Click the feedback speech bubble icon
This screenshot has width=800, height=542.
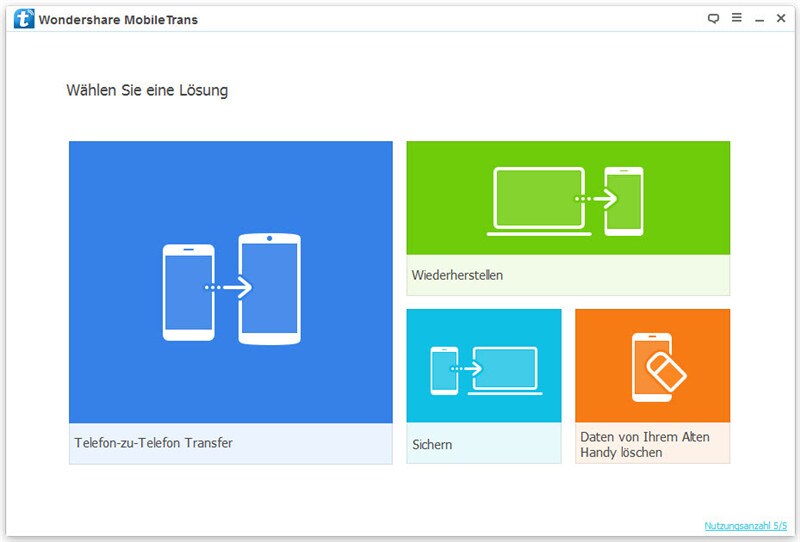click(713, 19)
